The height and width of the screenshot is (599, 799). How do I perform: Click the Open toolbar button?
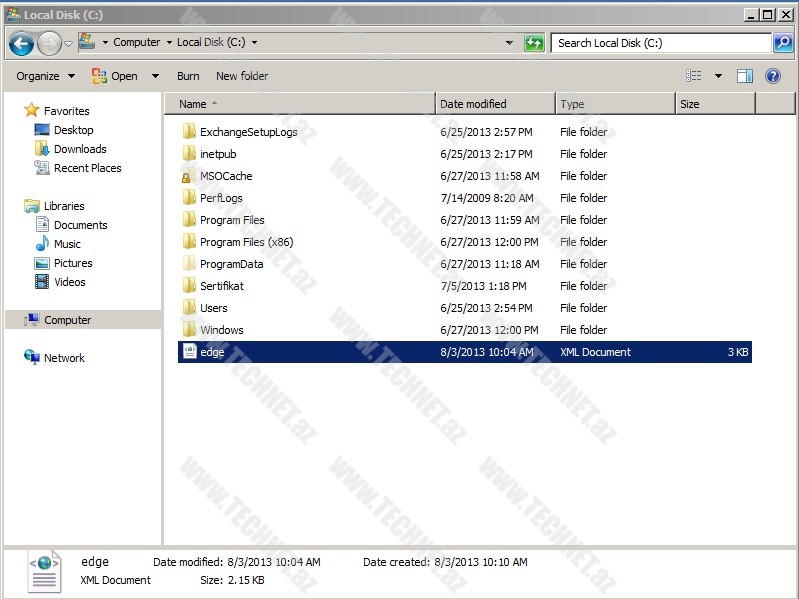[115, 76]
